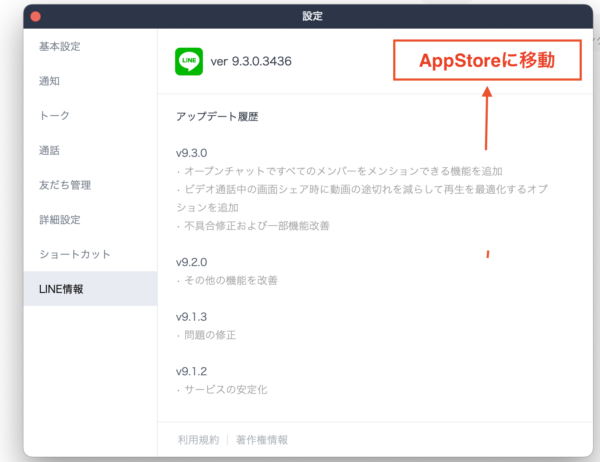Click the その他の機能を改善 note
This screenshot has width=600, height=462.
pos(227,281)
